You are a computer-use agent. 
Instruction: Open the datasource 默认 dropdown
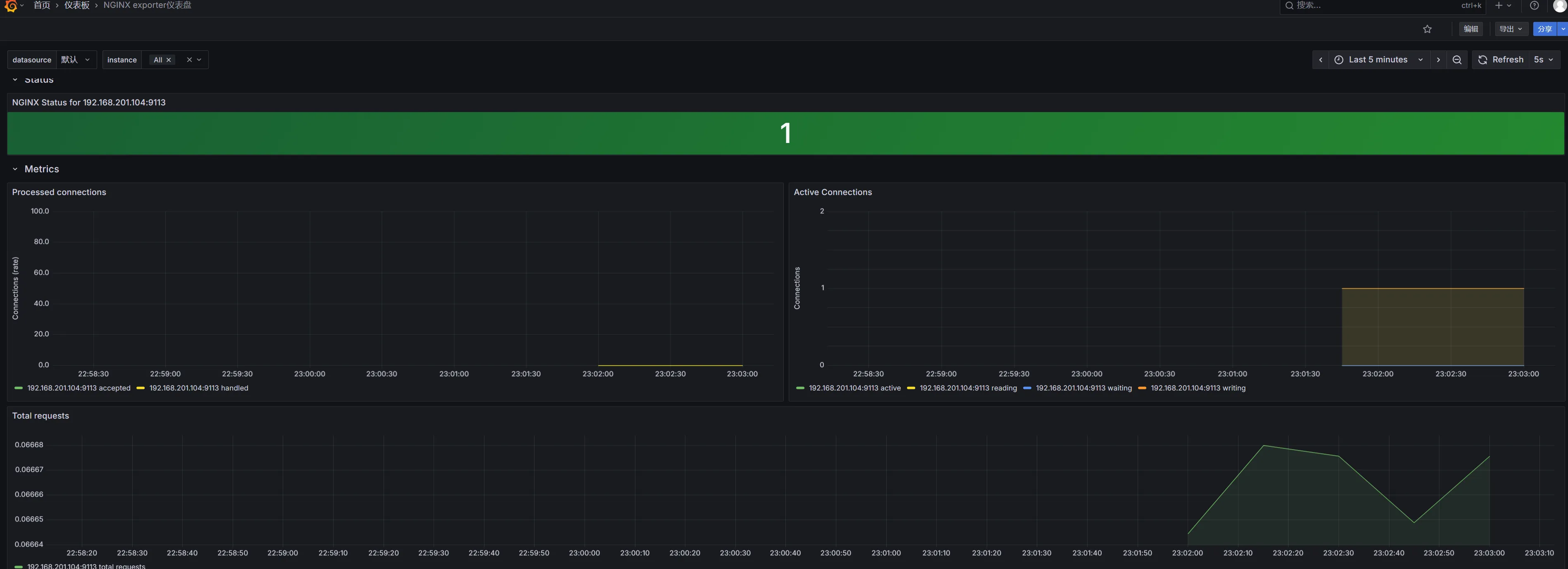[x=76, y=60]
